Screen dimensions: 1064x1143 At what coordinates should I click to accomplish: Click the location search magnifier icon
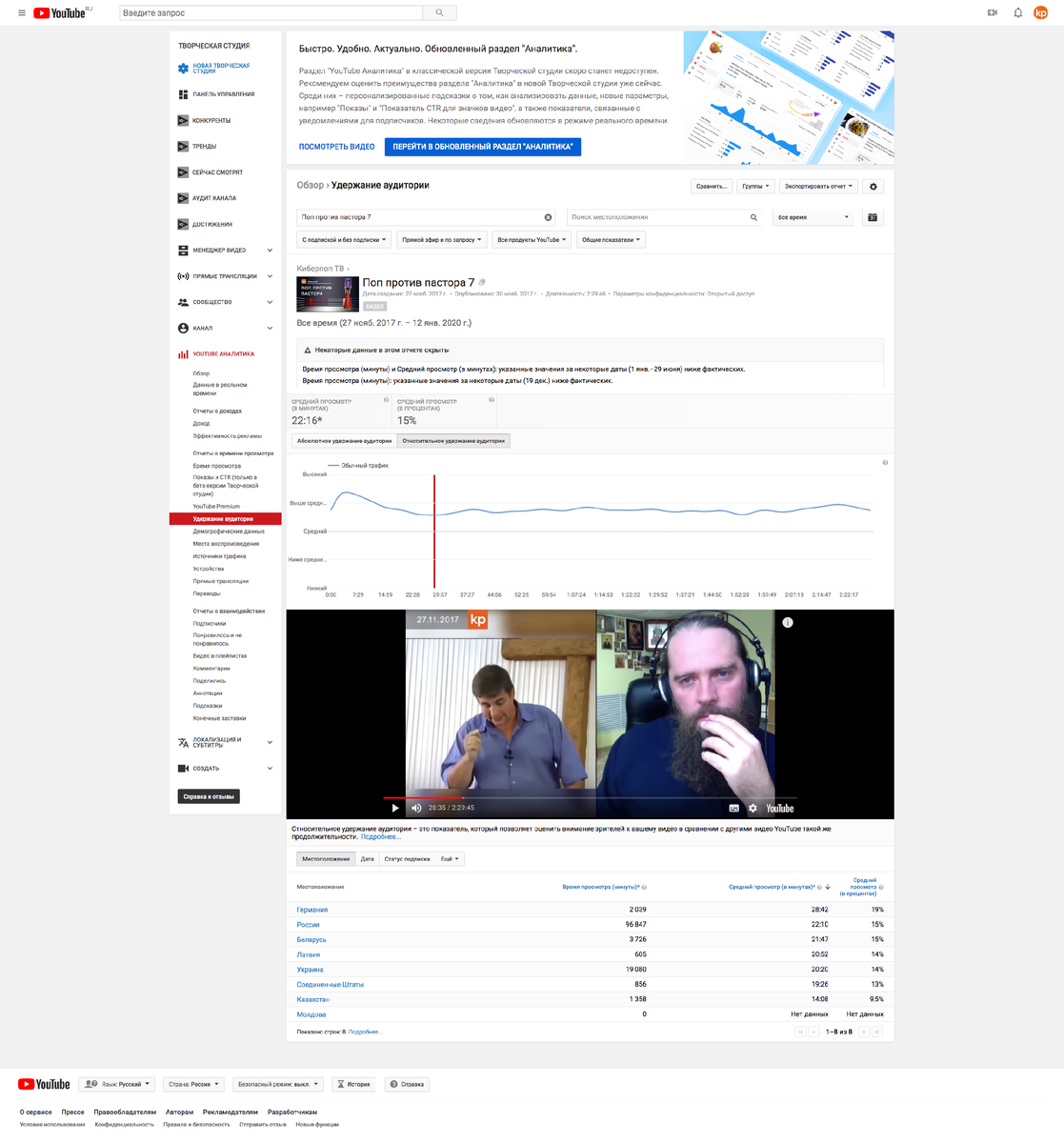click(x=753, y=217)
